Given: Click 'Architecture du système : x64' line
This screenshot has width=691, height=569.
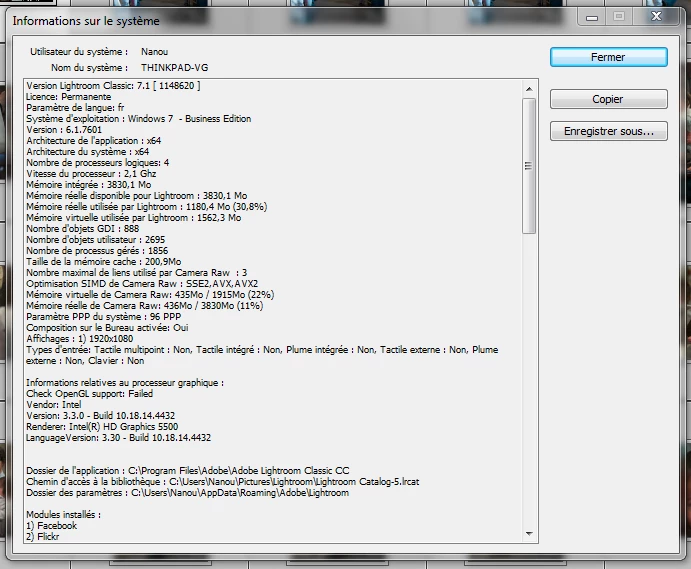Looking at the screenshot, I should pyautogui.click(x=88, y=152).
